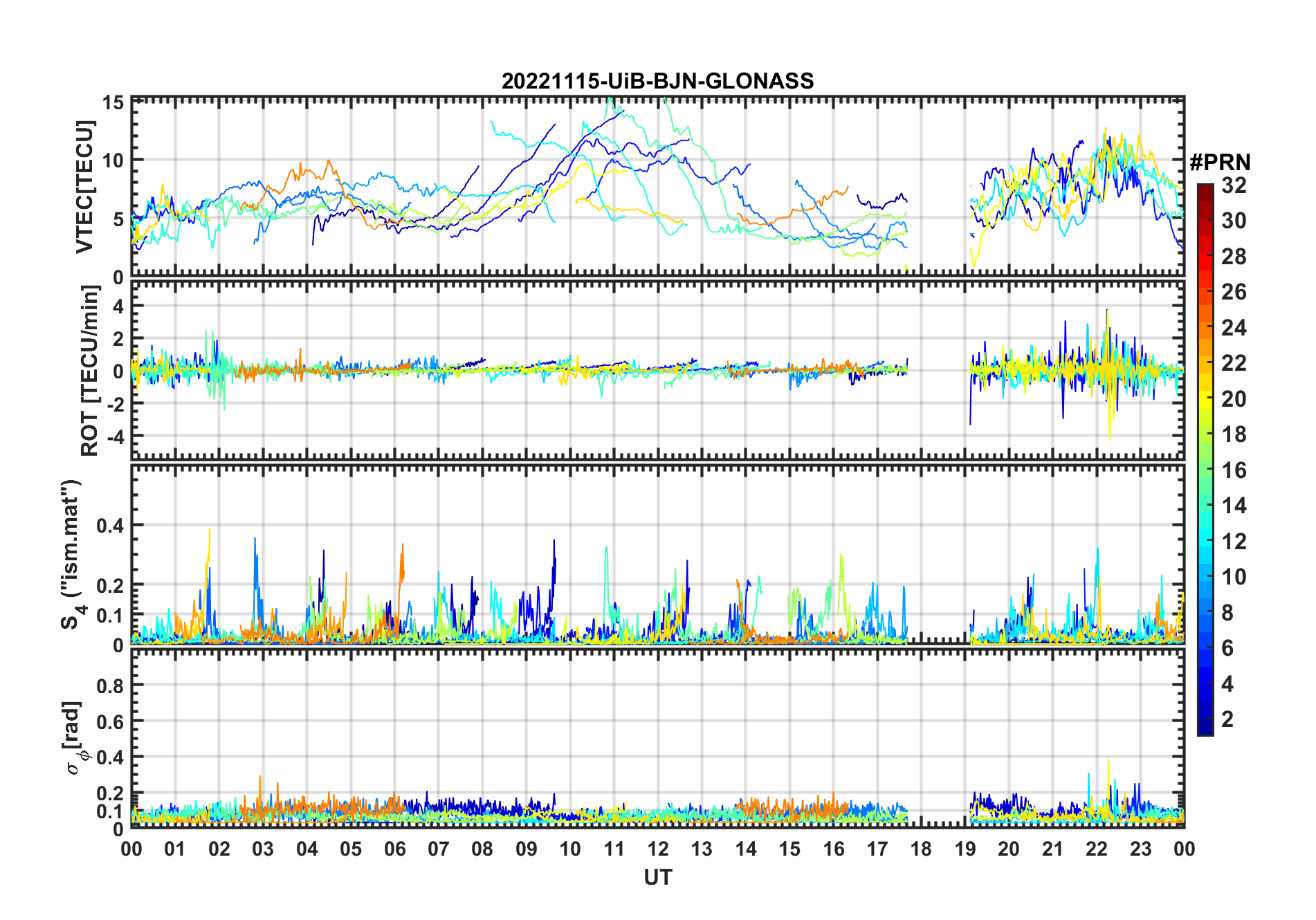Click colorbar tick label 30
The width and height of the screenshot is (1316, 920).
(1234, 221)
